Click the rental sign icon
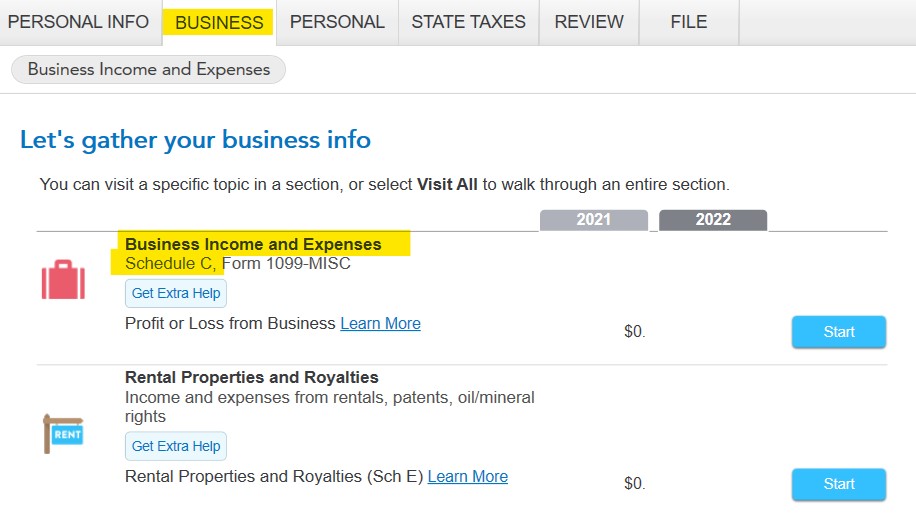Image resolution: width=916 pixels, height=516 pixels. pos(63,434)
